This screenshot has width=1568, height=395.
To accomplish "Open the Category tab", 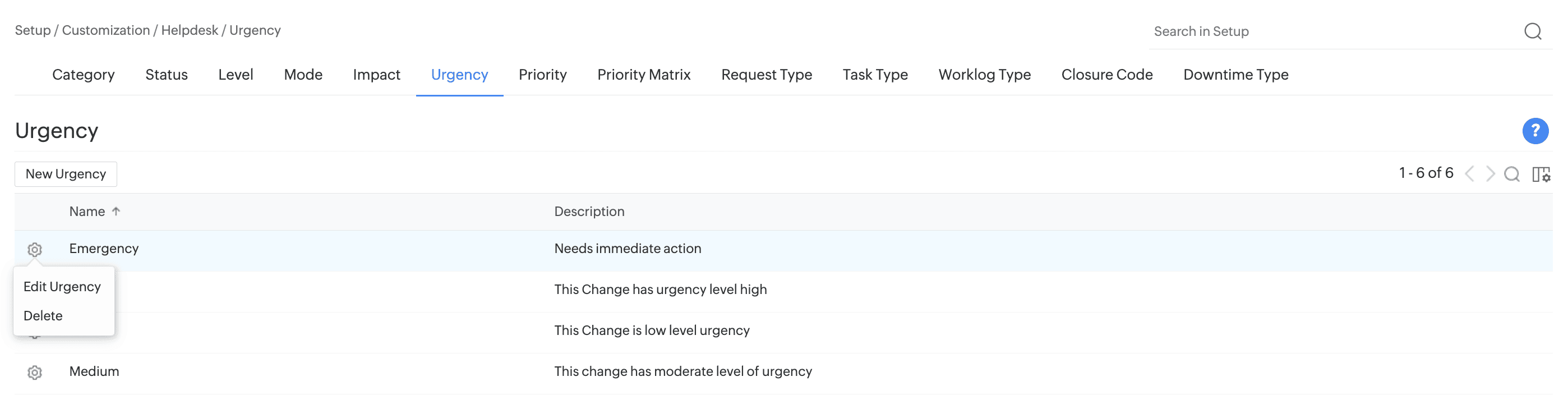I will point(84,75).
